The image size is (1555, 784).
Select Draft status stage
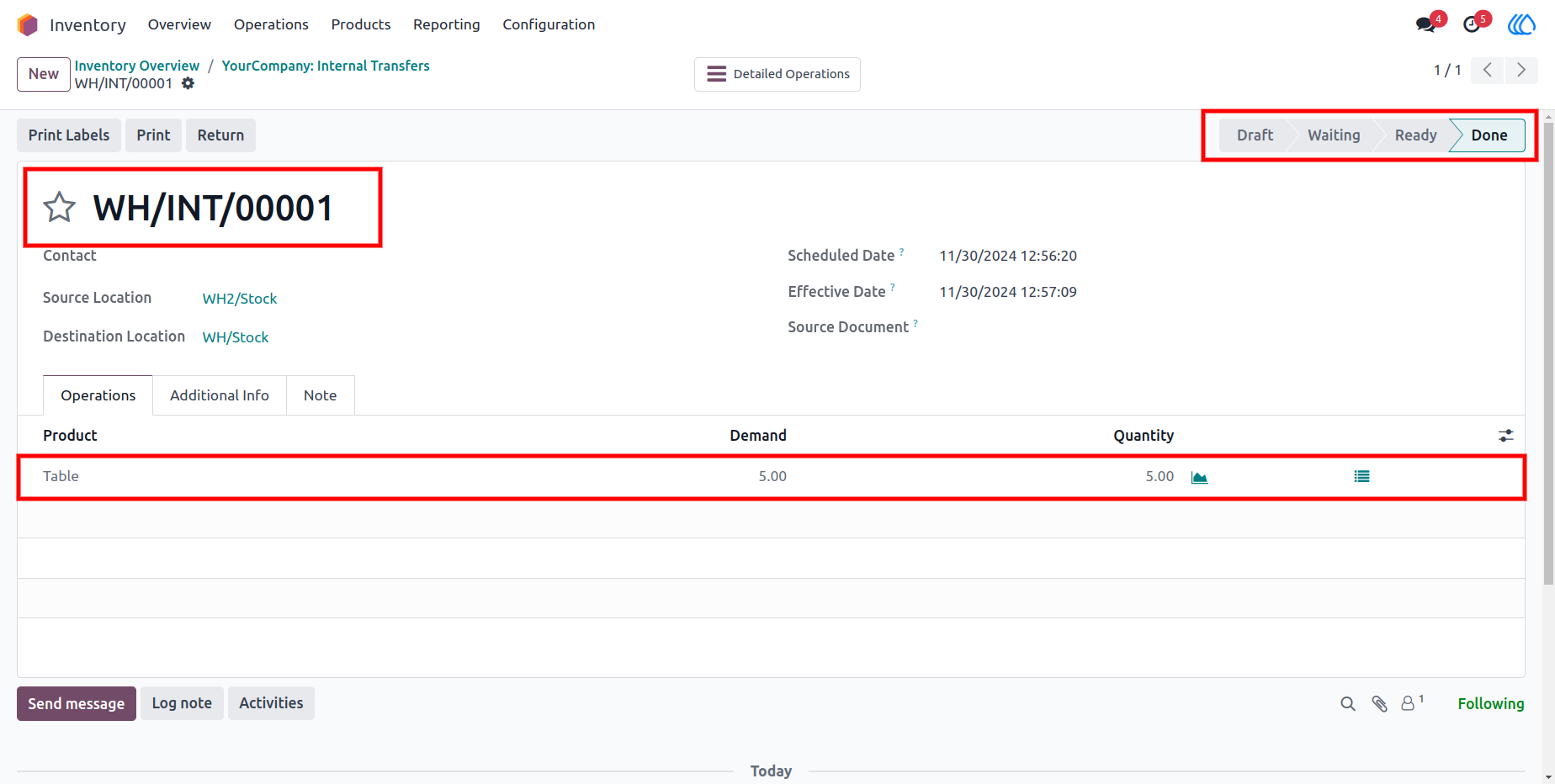[x=1255, y=135]
